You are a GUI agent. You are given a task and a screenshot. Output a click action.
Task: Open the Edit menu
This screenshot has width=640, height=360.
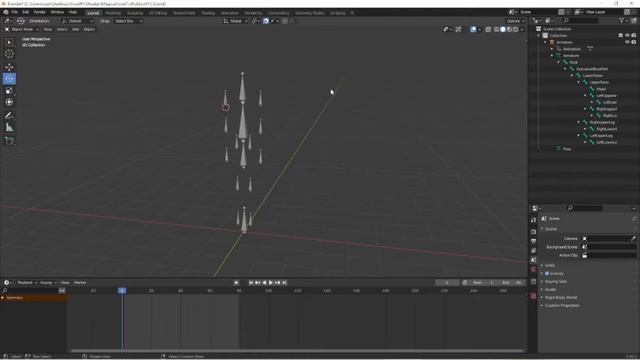[x=26, y=12]
